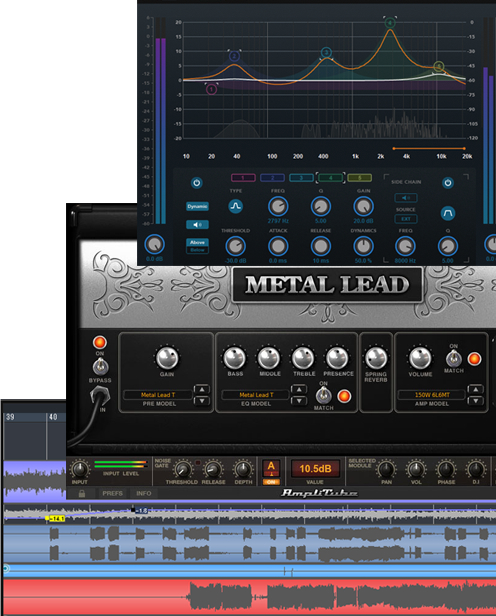Image resolution: width=496 pixels, height=616 pixels.
Task: Click the side chain Q knob
Action: (x=448, y=246)
